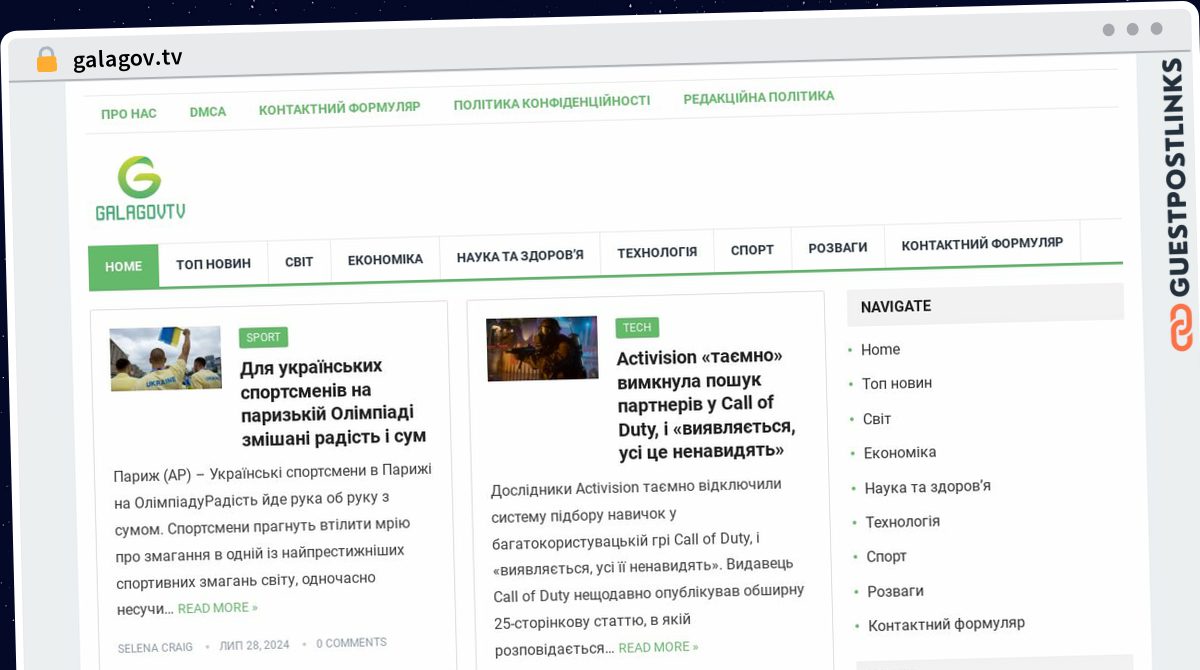Image resolution: width=1200 pixels, height=670 pixels.
Task: Click the padlock icon beside galagov.tv
Action: 46,60
